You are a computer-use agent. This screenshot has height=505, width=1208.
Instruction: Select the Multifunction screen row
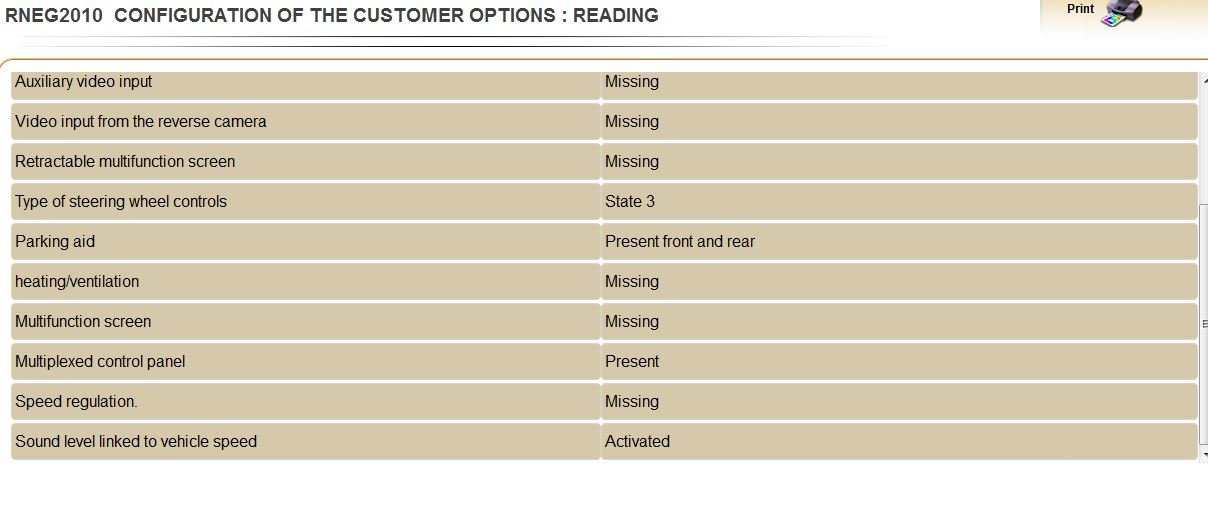click(x=604, y=322)
